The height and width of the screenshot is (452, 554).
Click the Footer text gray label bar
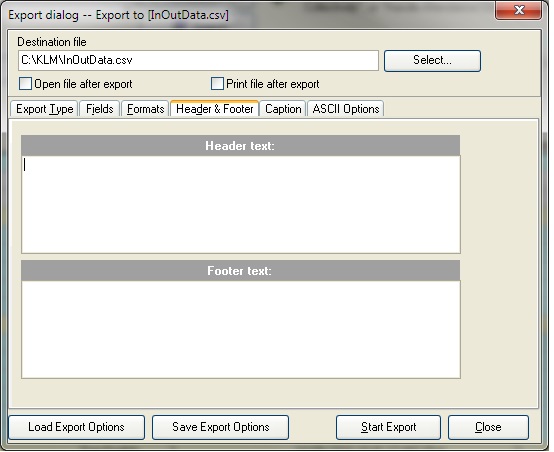pyautogui.click(x=241, y=271)
